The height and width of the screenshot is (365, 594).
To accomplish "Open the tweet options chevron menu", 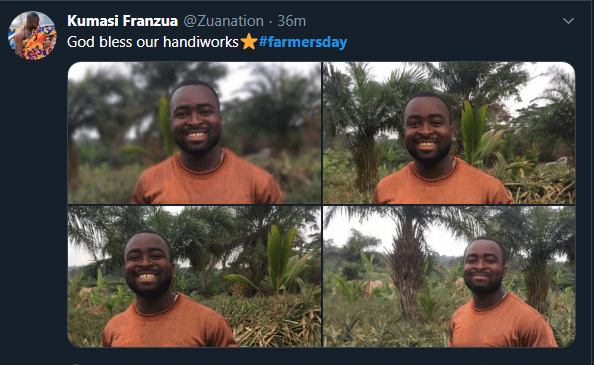I will (568, 21).
